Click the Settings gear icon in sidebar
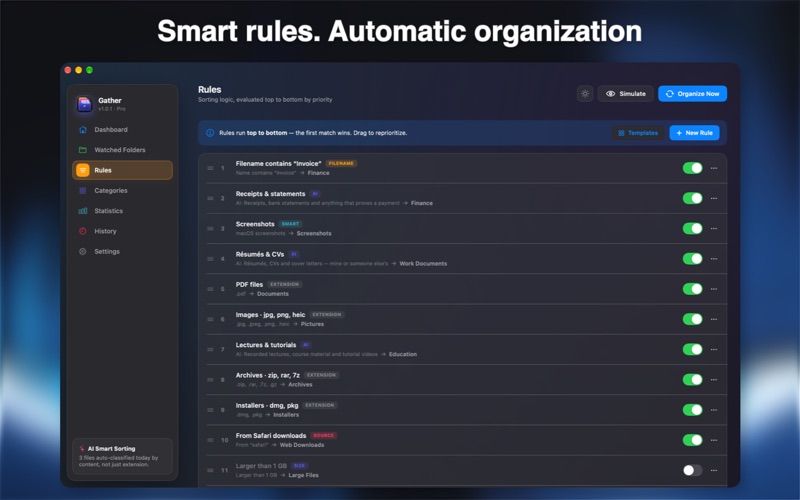Screen dimensions: 800x500 pyautogui.click(x=83, y=252)
